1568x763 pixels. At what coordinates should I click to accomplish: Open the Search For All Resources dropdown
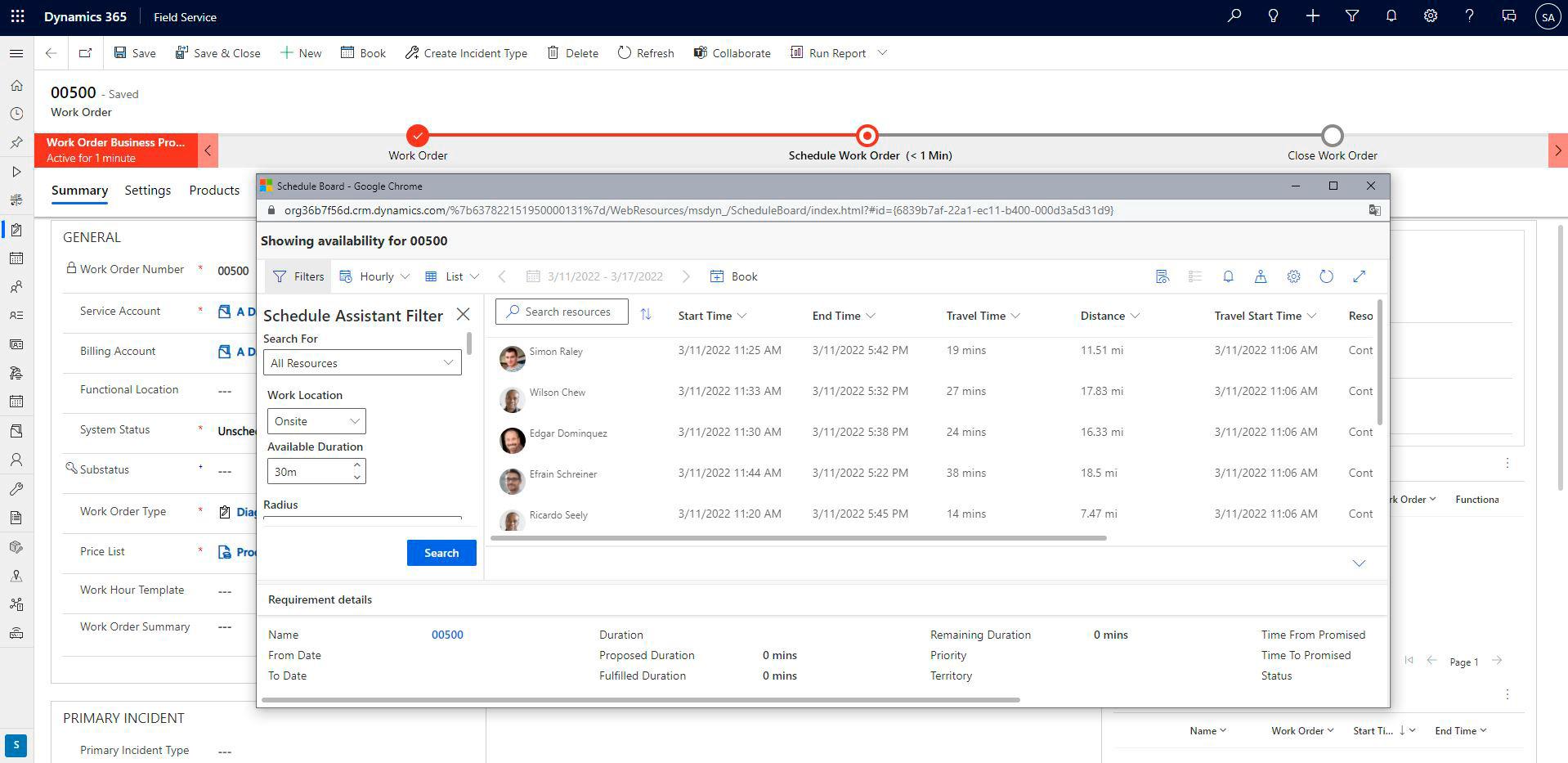click(362, 363)
